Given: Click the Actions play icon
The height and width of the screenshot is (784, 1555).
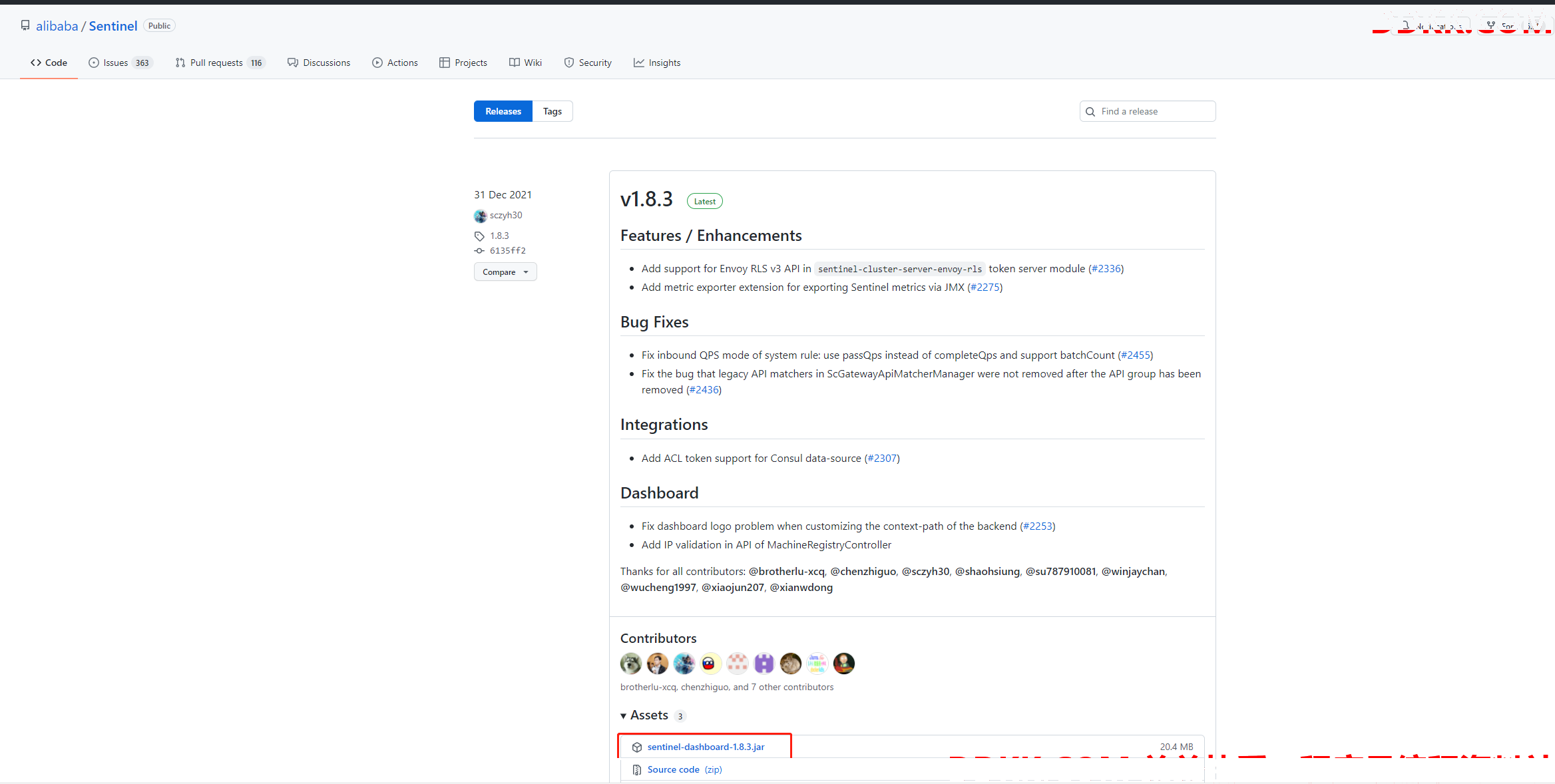Looking at the screenshot, I should coord(377,63).
